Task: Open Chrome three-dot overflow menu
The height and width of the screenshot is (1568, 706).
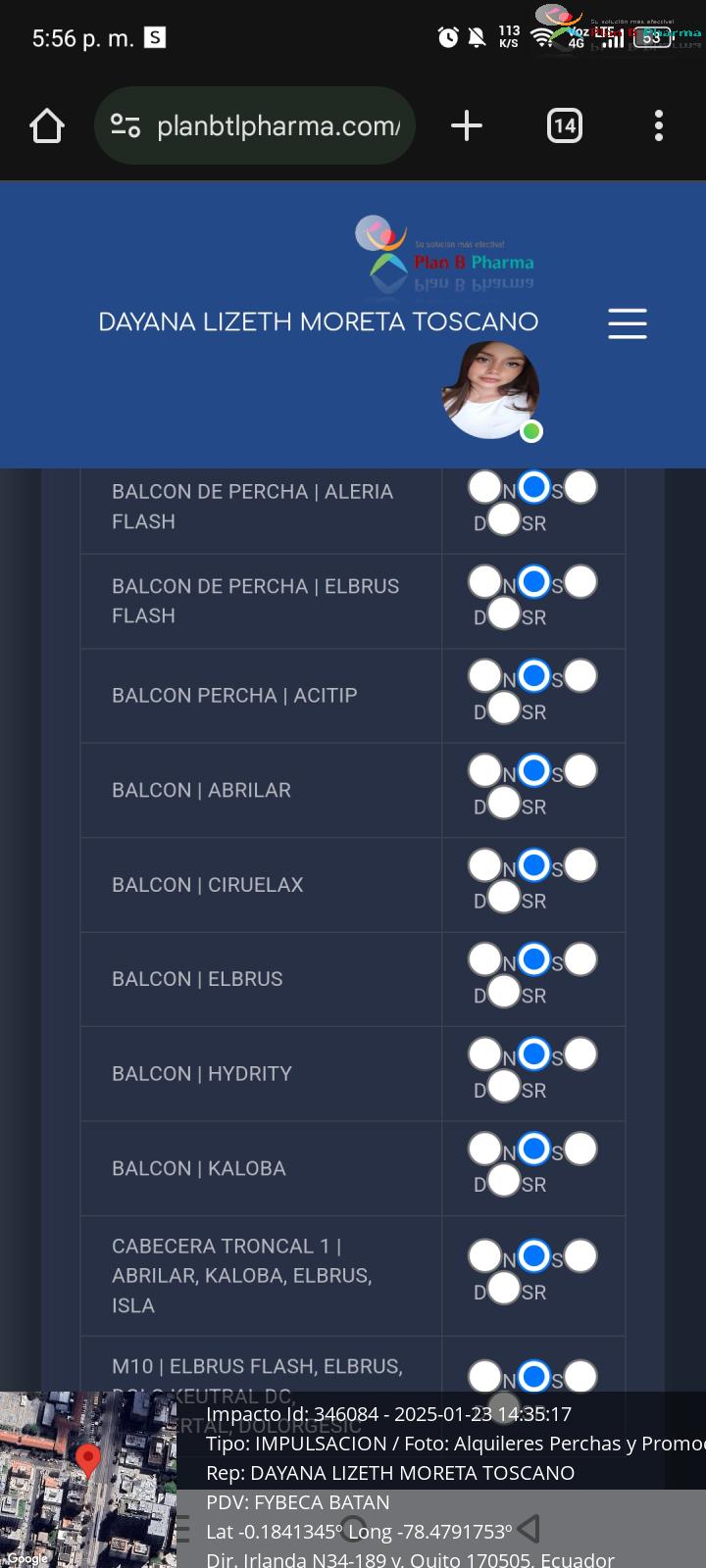Action: (x=659, y=125)
